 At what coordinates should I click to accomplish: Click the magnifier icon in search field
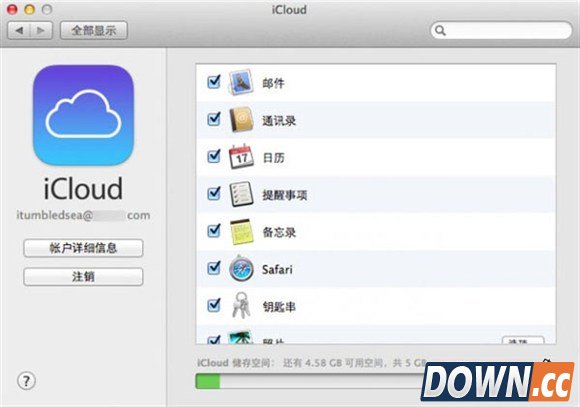point(440,30)
